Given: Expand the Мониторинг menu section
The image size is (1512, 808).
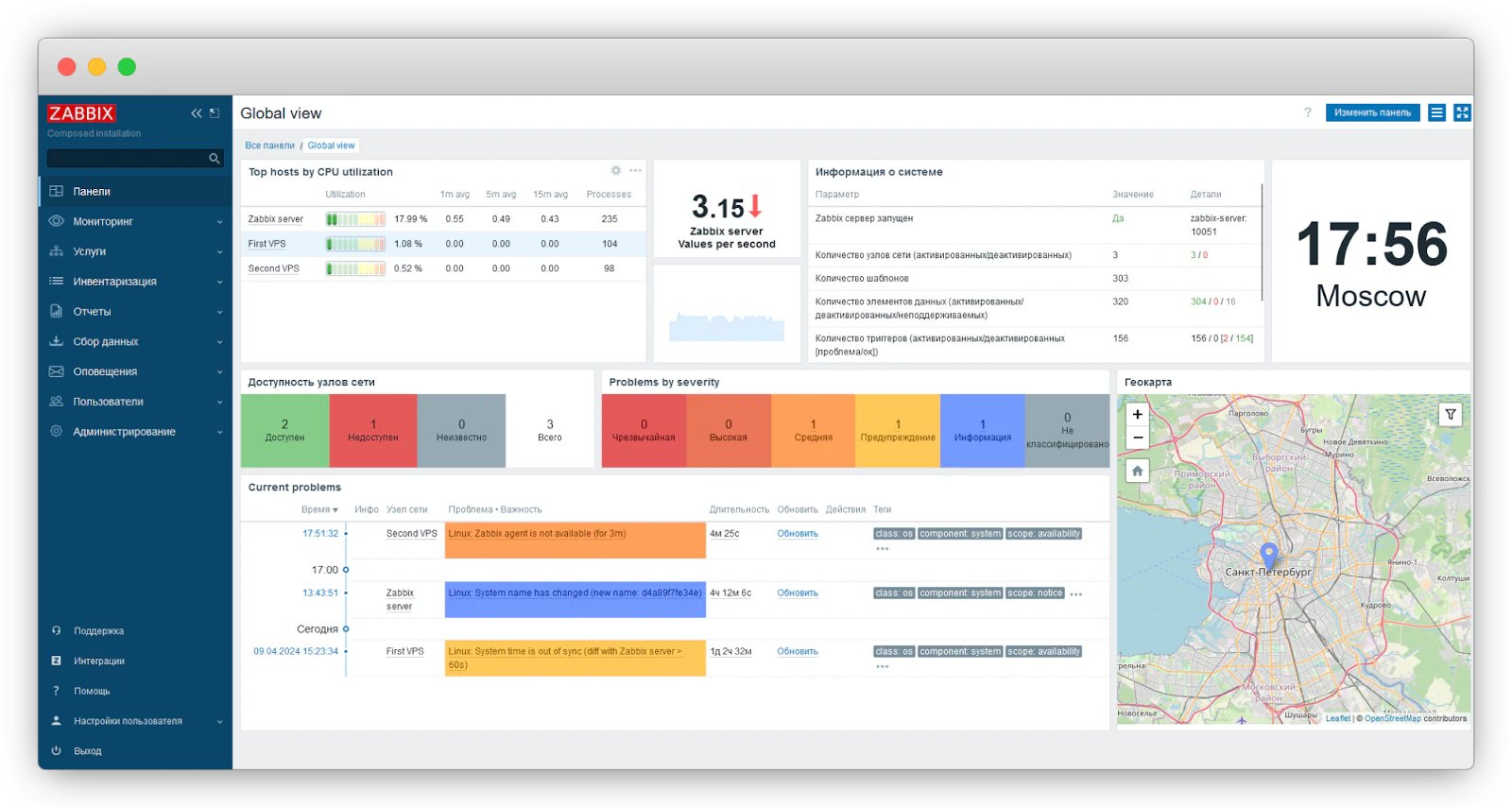Looking at the screenshot, I should coord(136,221).
